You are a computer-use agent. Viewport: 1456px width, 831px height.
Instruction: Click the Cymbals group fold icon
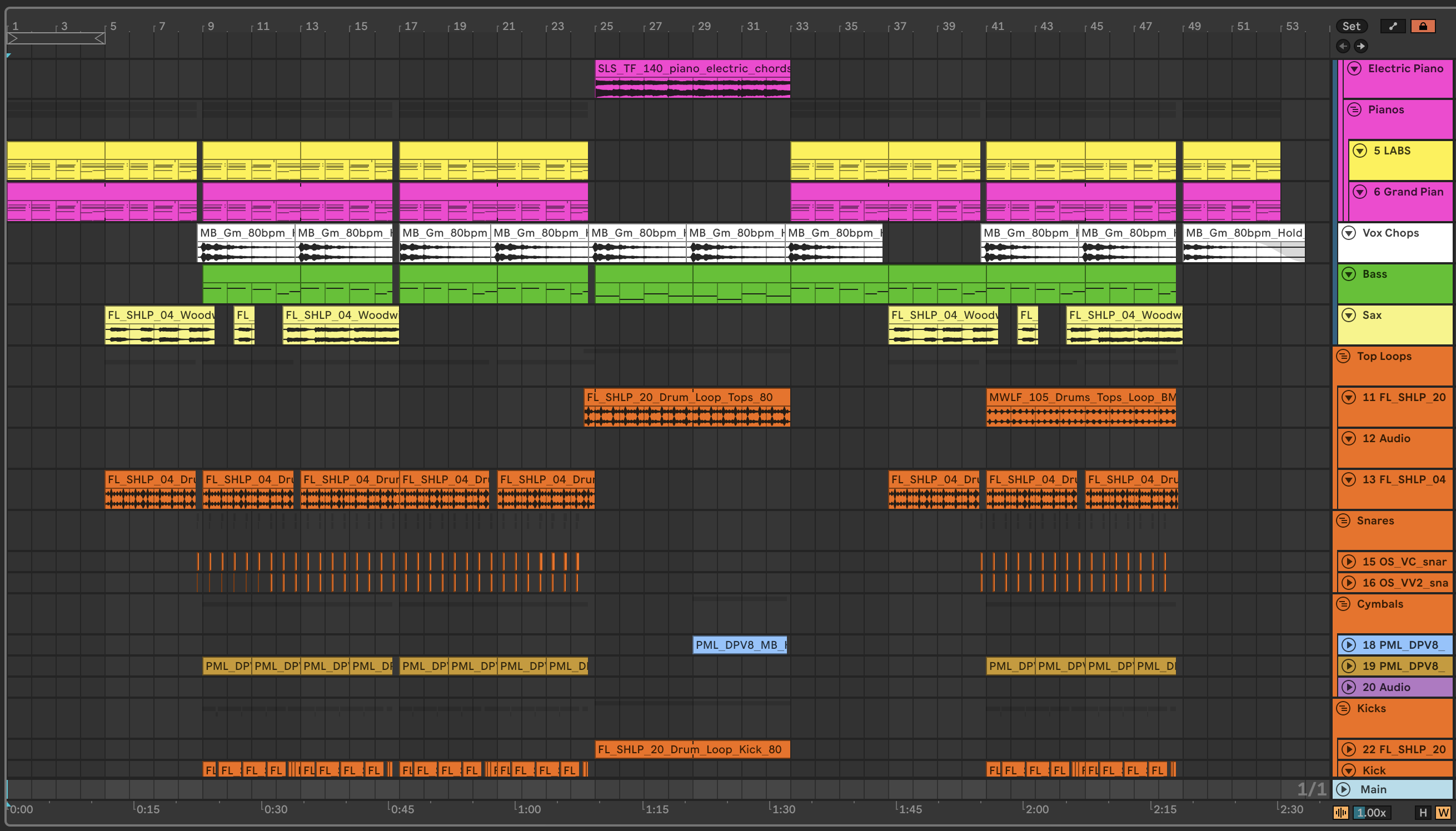[1344, 604]
